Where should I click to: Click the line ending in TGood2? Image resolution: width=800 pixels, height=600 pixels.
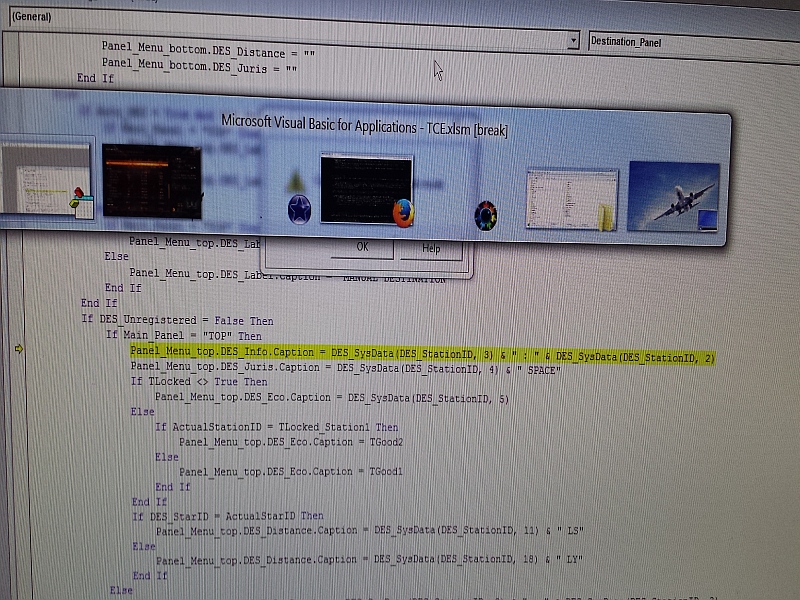[291, 442]
